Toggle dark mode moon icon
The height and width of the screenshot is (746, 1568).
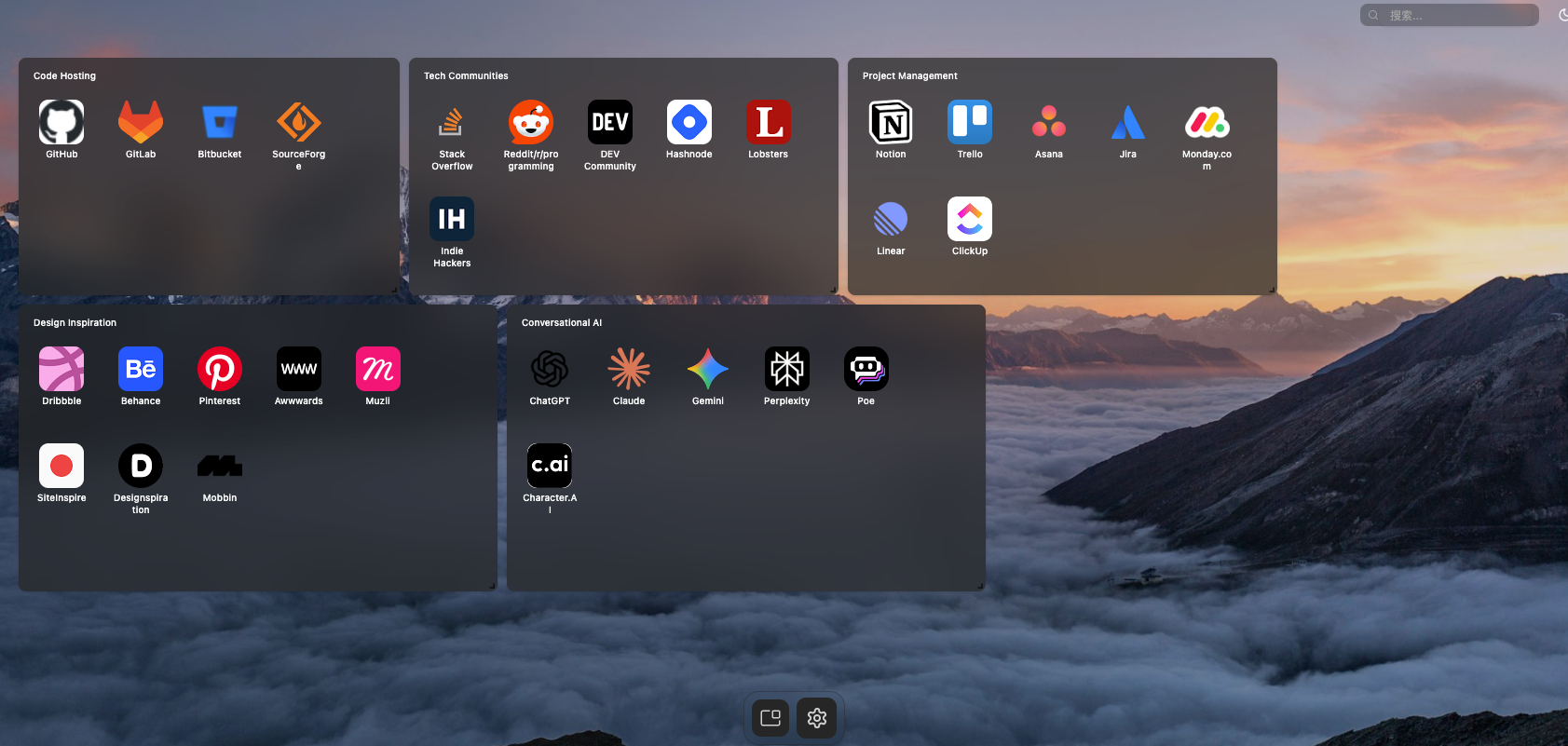(x=1562, y=15)
